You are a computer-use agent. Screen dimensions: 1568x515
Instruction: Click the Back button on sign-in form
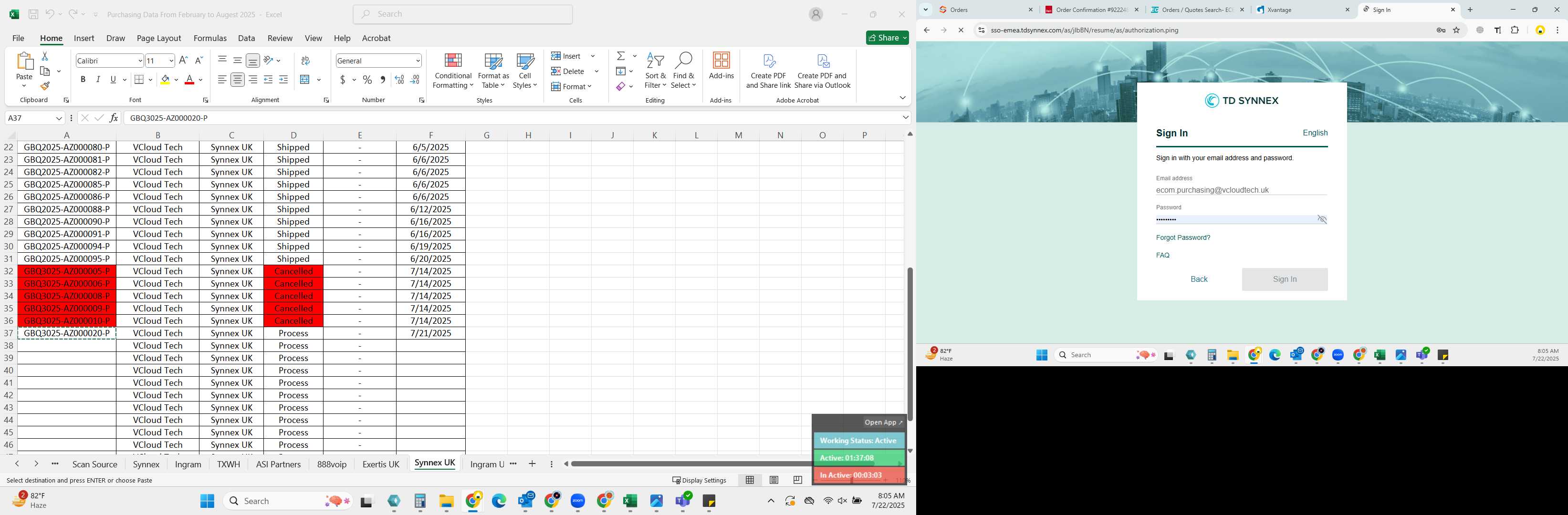[x=1199, y=279]
